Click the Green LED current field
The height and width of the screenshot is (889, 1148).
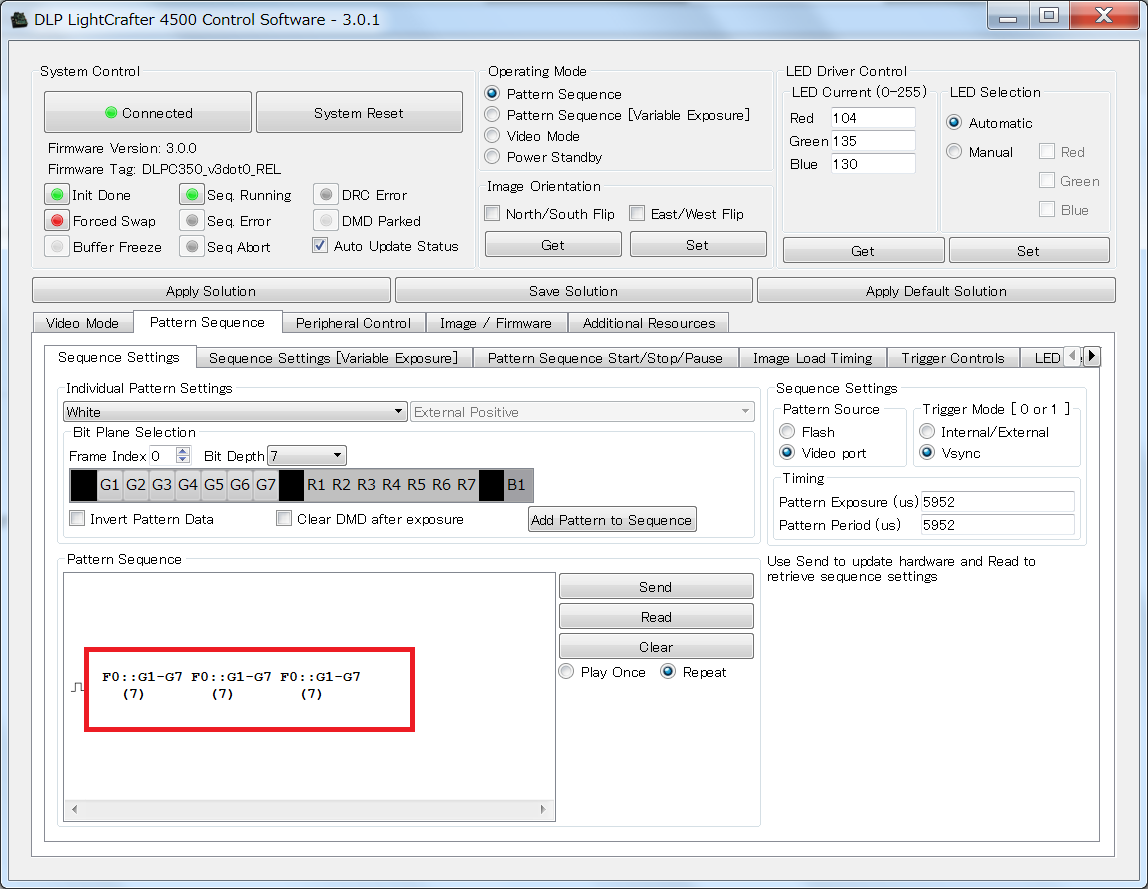873,141
